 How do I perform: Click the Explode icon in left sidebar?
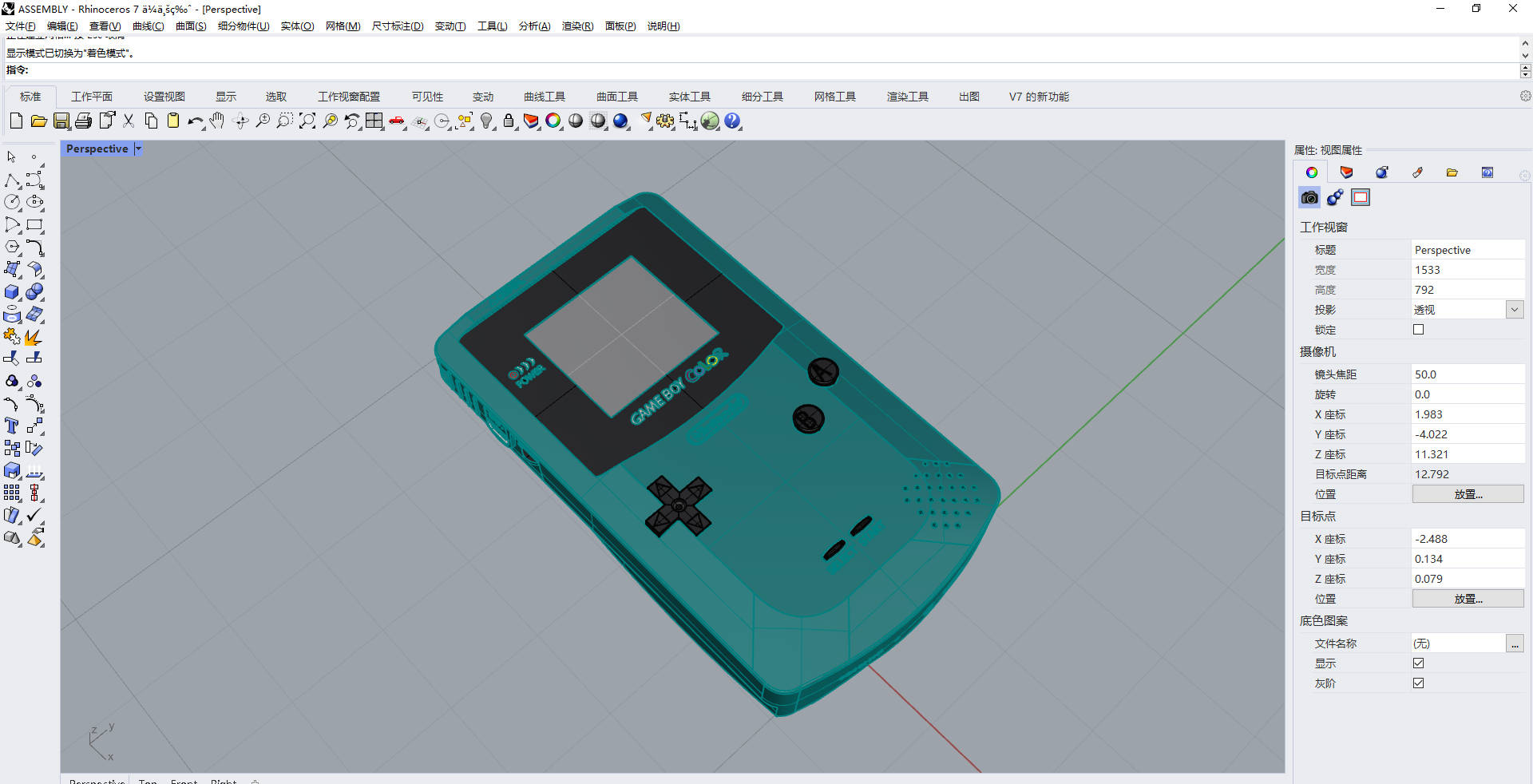(34, 337)
